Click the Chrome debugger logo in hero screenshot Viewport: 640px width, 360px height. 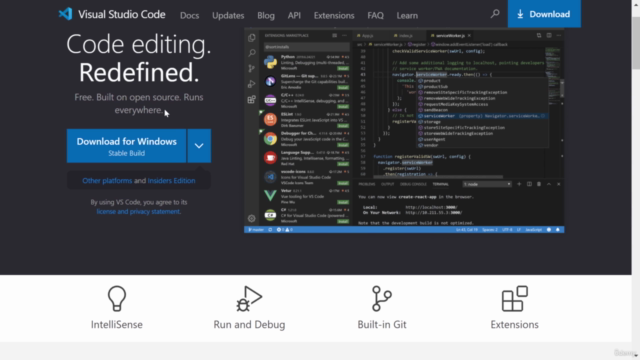click(x=270, y=139)
